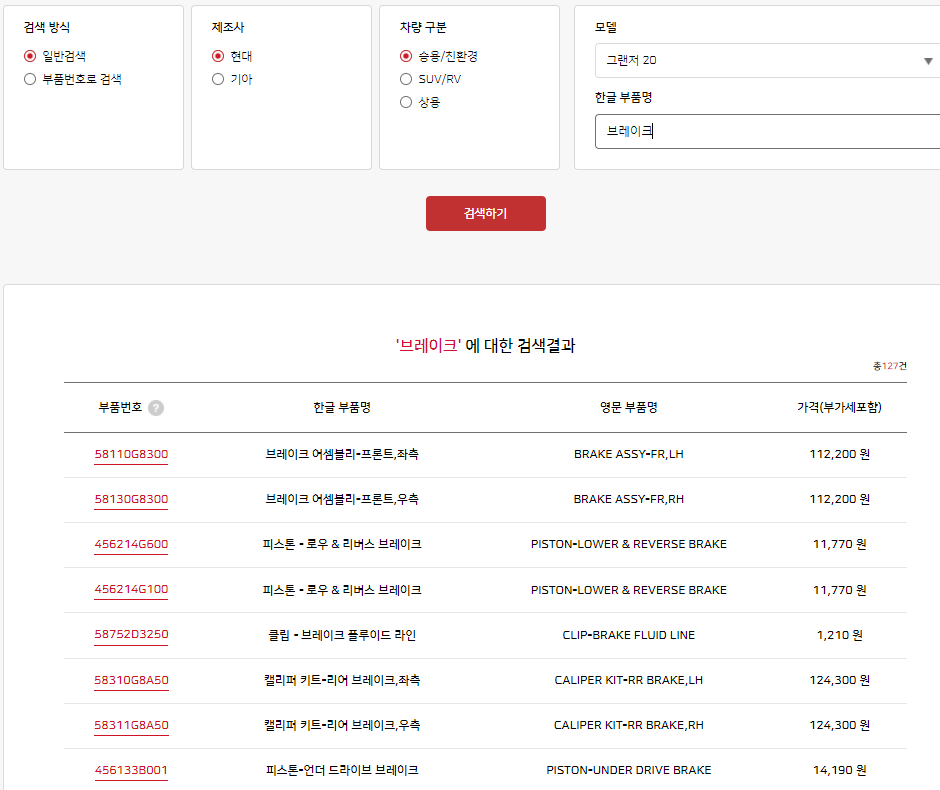Click part number 456214G600
Image resolution: width=940 pixels, height=790 pixels.
pyautogui.click(x=131, y=544)
